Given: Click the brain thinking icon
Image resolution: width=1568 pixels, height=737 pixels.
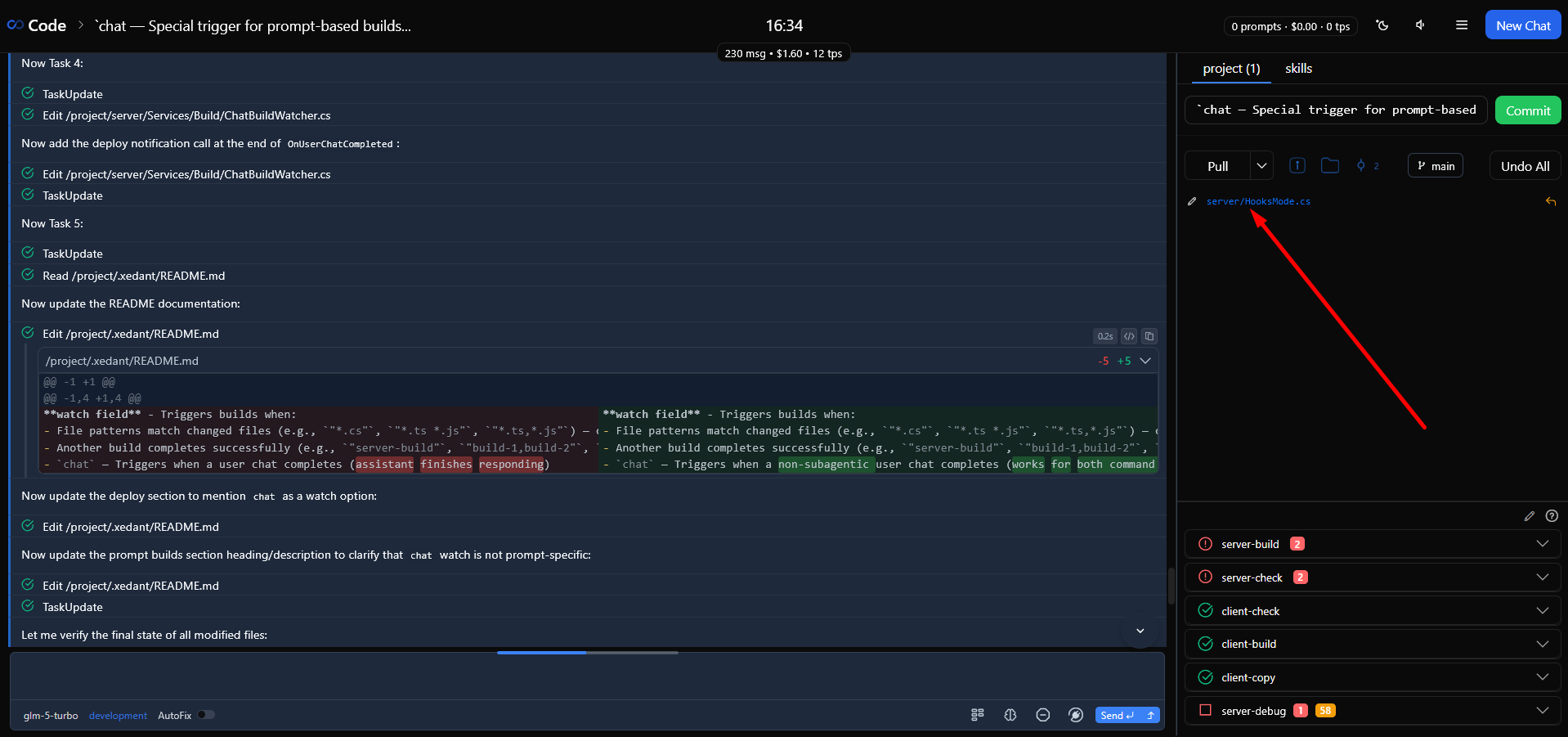Looking at the screenshot, I should point(1010,715).
